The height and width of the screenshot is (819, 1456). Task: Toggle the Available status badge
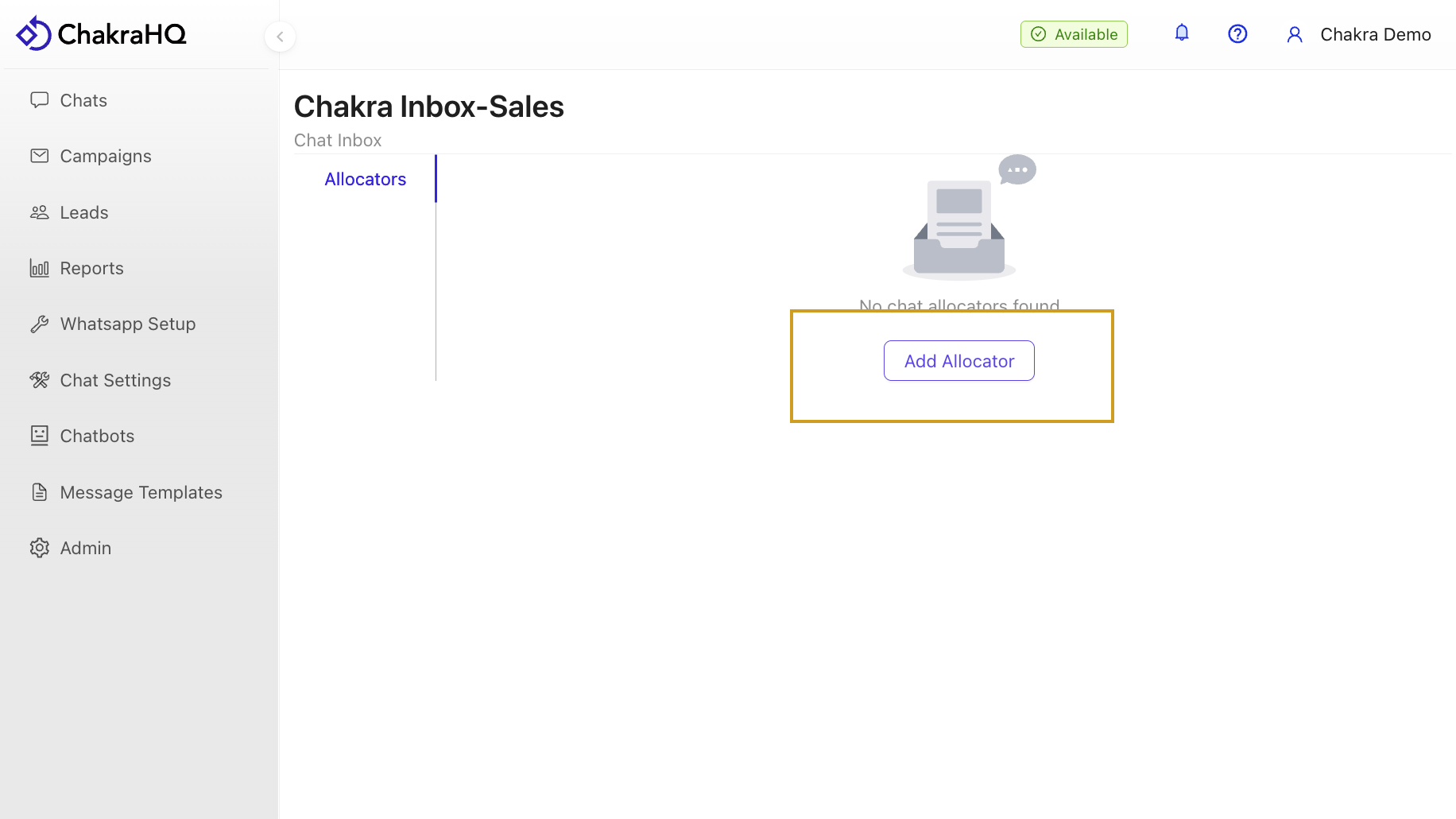coord(1074,34)
